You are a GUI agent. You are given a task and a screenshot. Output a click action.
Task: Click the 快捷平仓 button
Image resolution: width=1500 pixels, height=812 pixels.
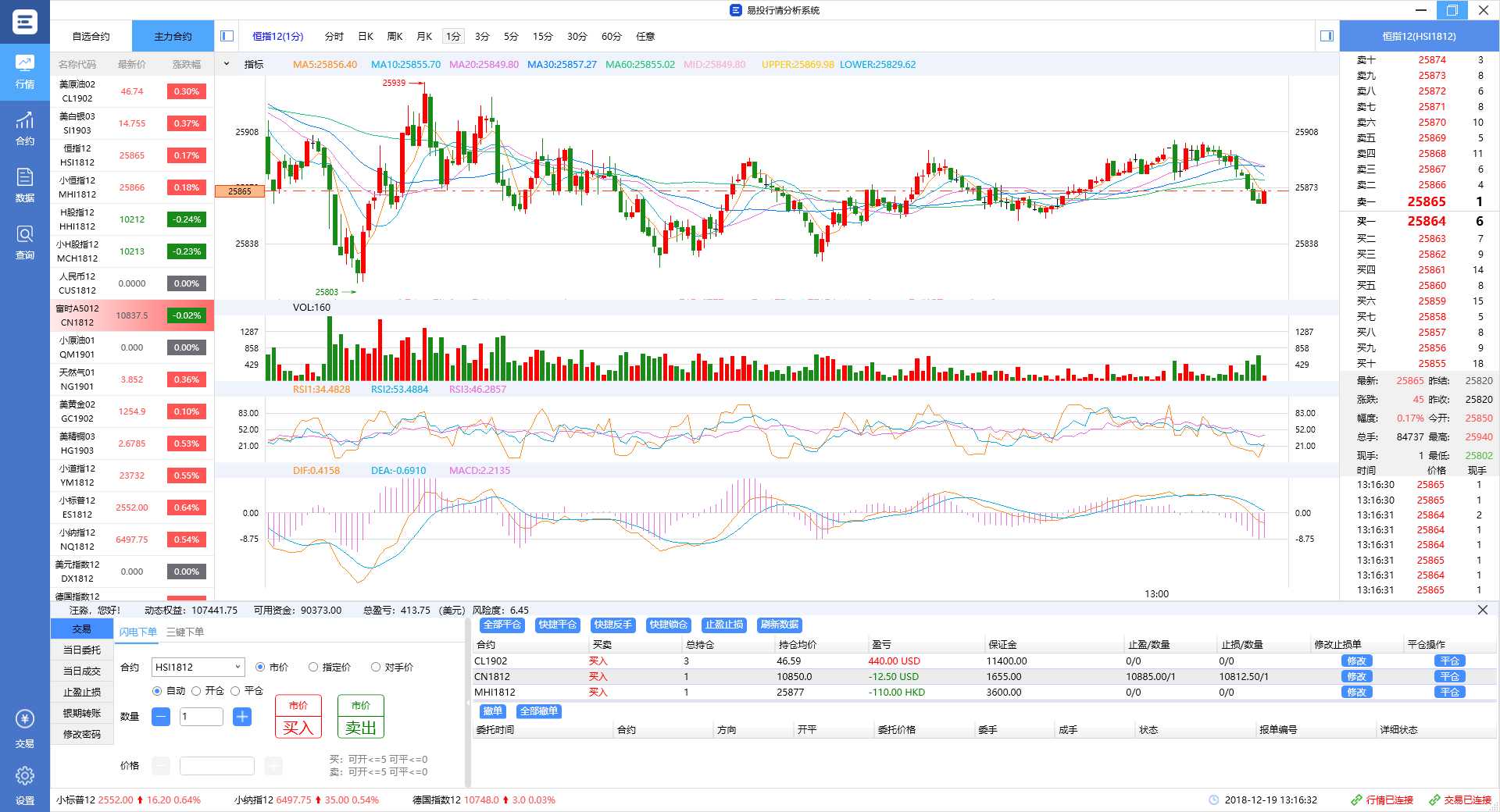[x=557, y=625]
